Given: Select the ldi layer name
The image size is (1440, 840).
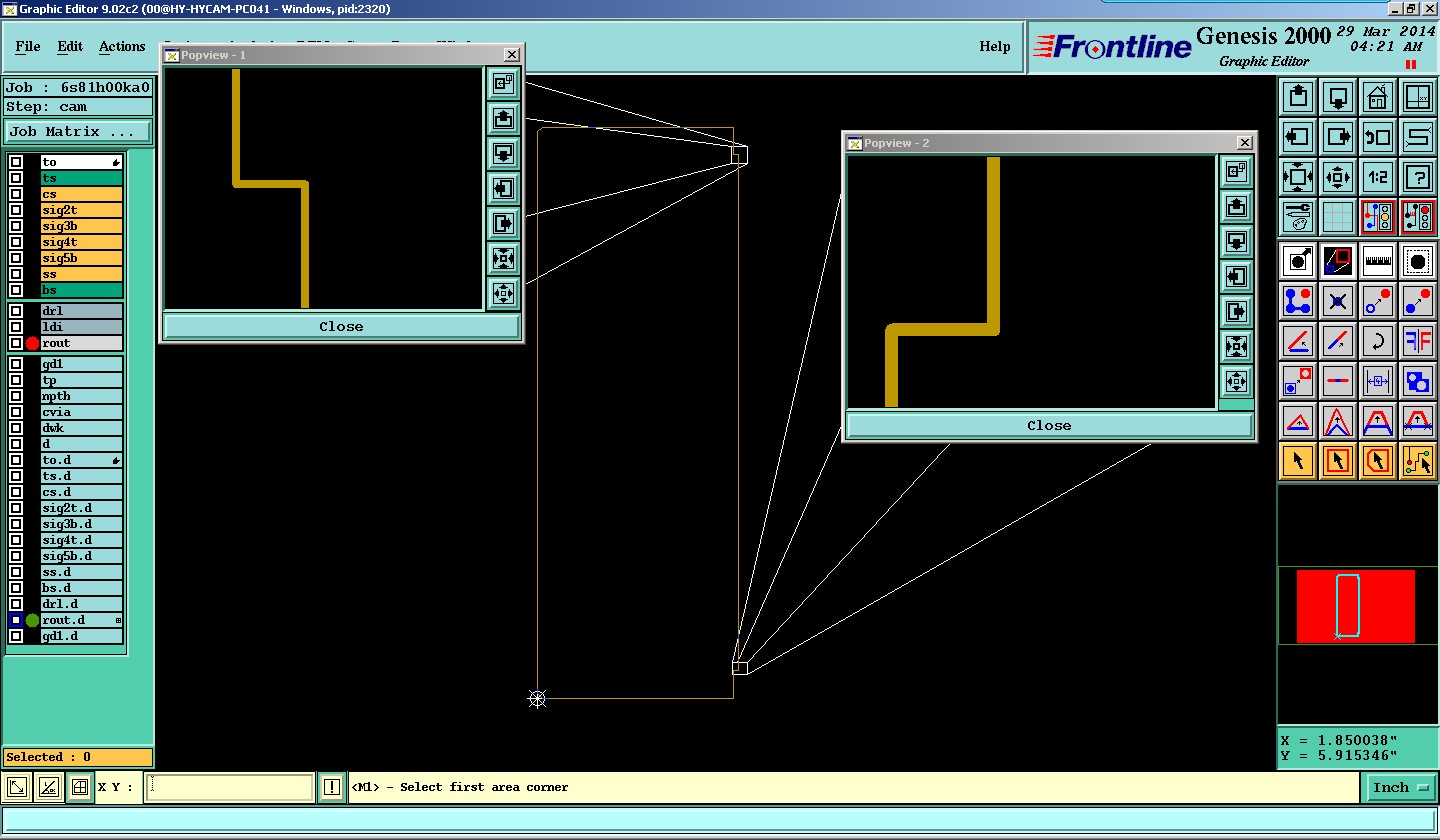Looking at the screenshot, I should [81, 327].
